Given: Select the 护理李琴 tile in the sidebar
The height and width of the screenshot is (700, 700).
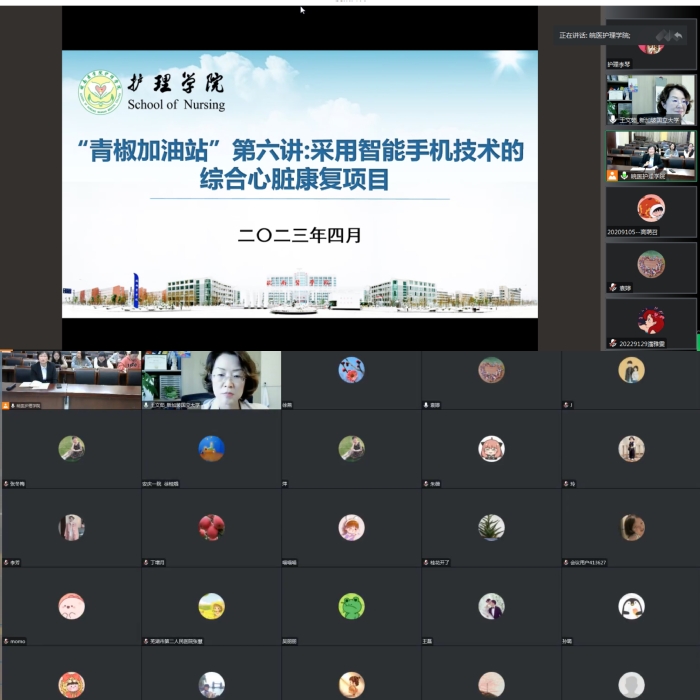Looking at the screenshot, I should tap(650, 50).
